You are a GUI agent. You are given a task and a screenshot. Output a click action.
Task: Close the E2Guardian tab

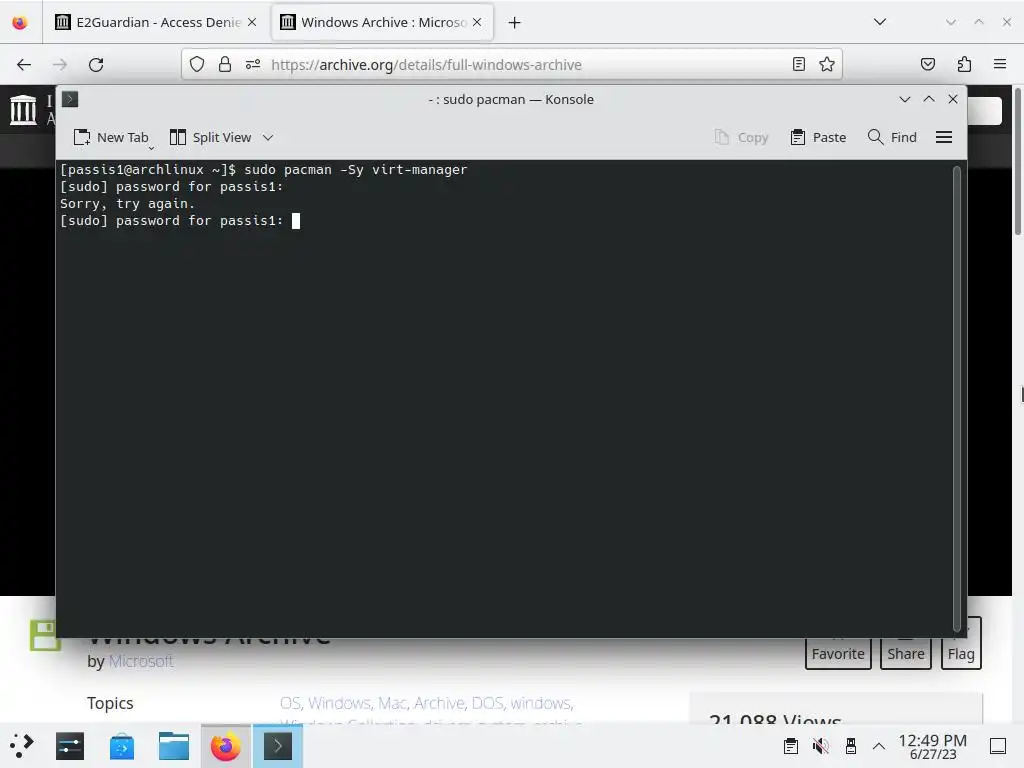[x=252, y=22]
